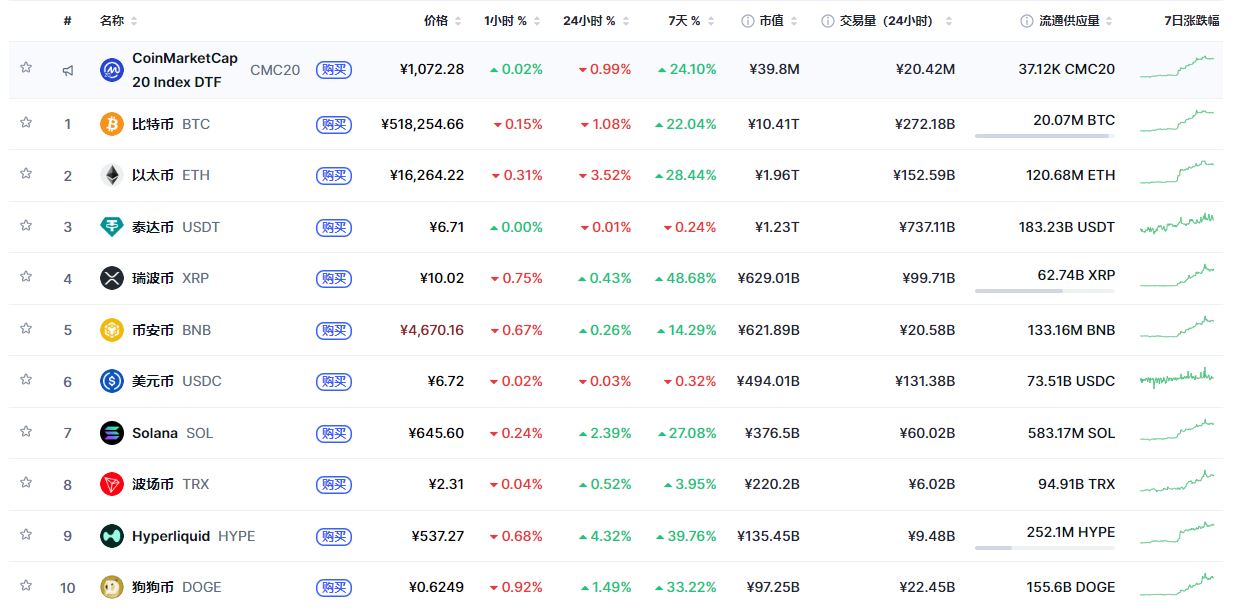Click the CMC20 Index DTF logo
Viewport: 1233px width, 610px height.
point(112,70)
